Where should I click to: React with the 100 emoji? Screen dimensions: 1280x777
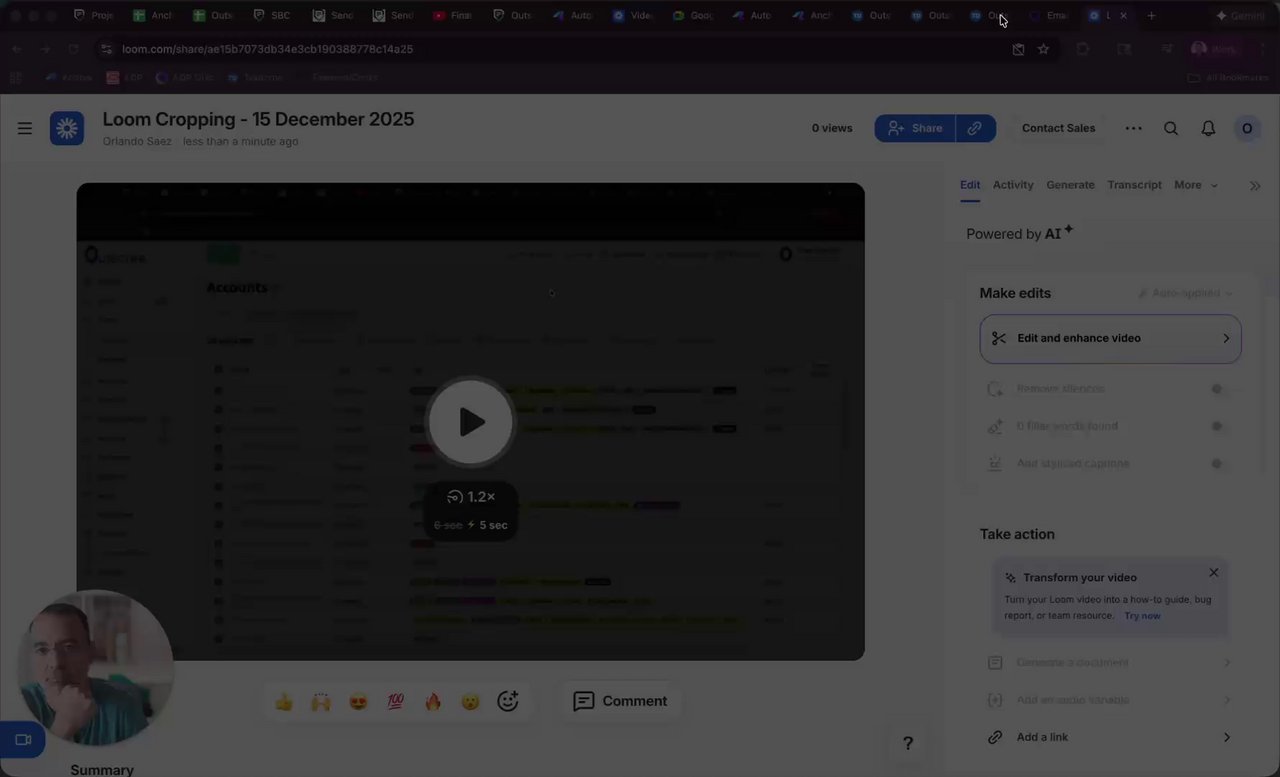coord(395,702)
